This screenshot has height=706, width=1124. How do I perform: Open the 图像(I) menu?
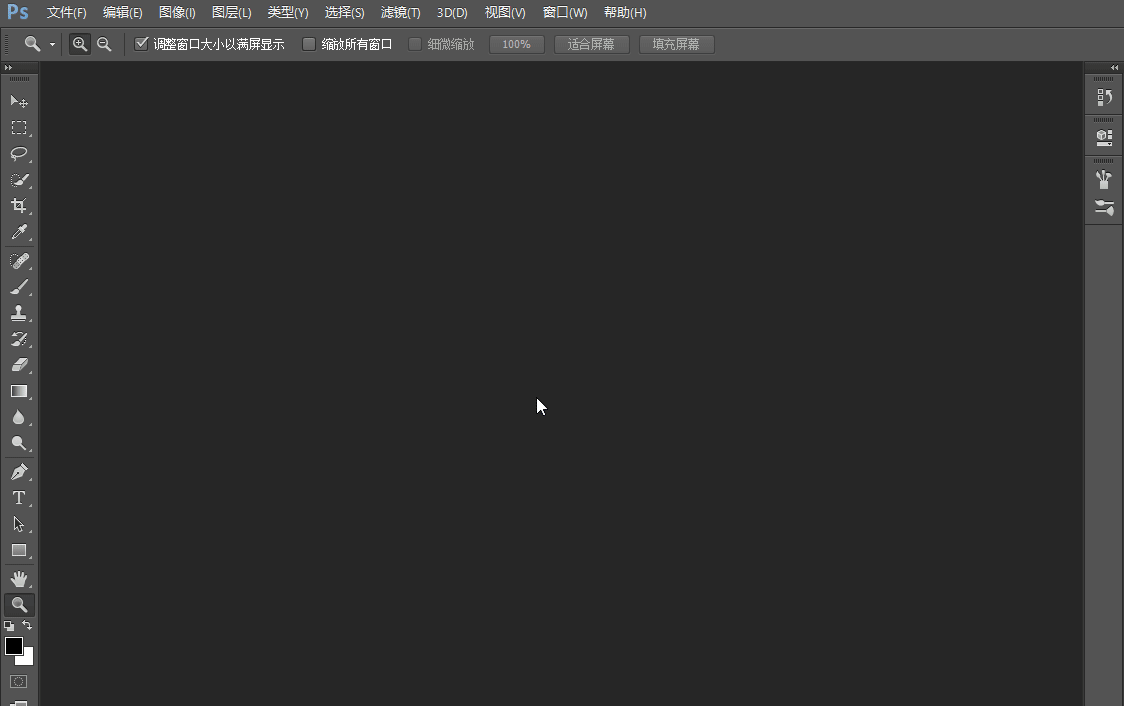[177, 13]
